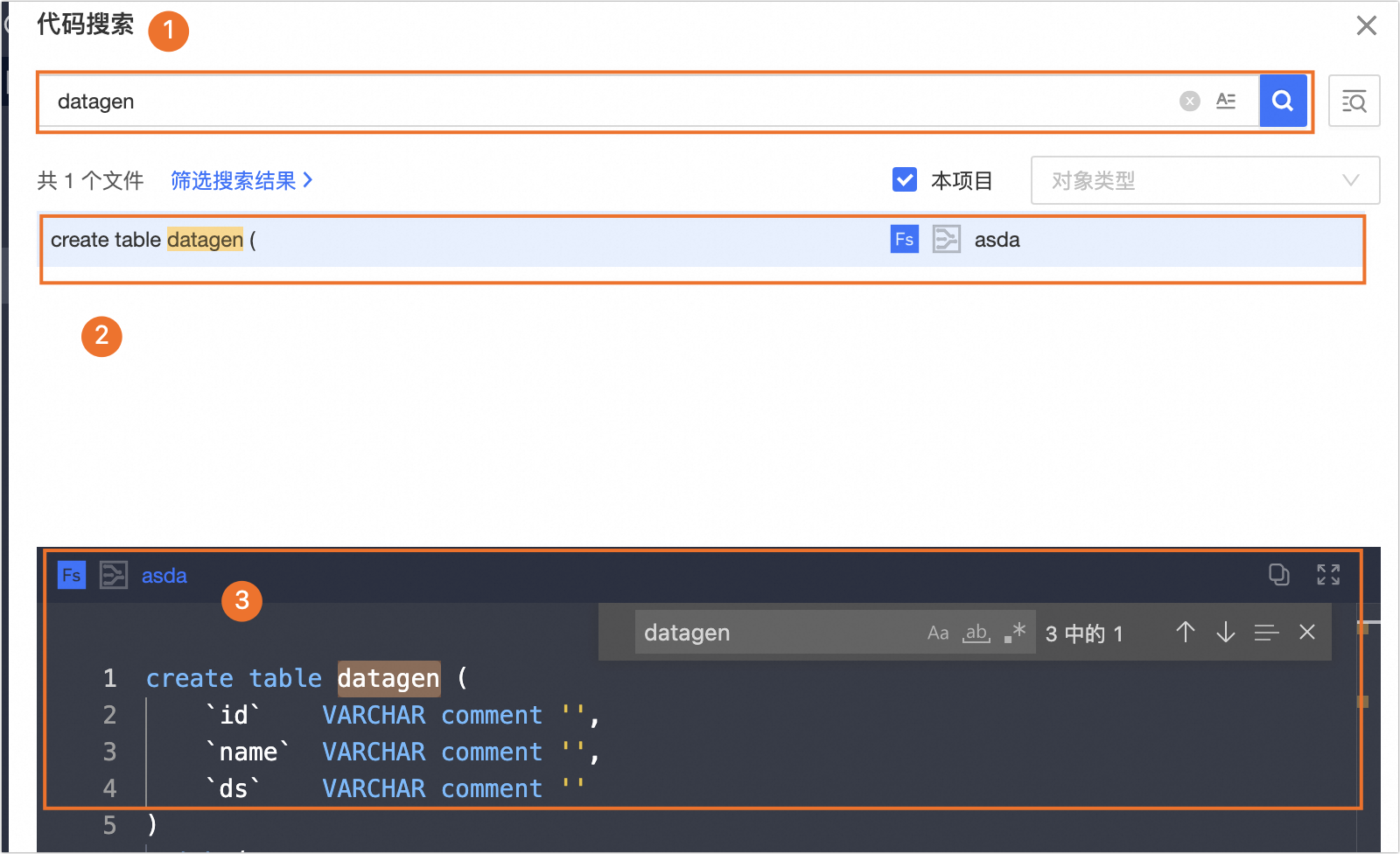Click line number 2 in editor
Screen dimensions: 1400x854
click(x=109, y=715)
